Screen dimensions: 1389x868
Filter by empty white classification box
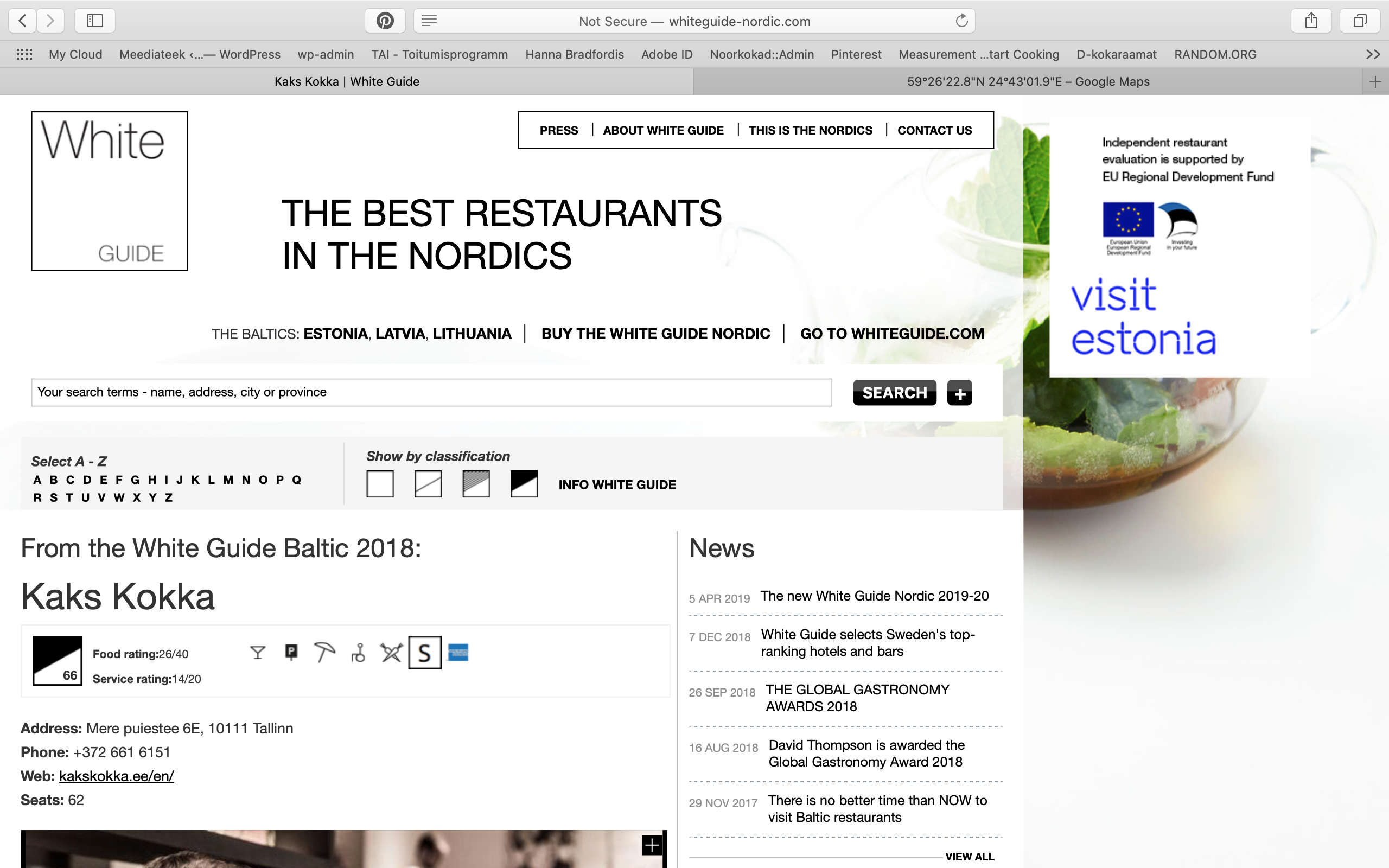380,484
